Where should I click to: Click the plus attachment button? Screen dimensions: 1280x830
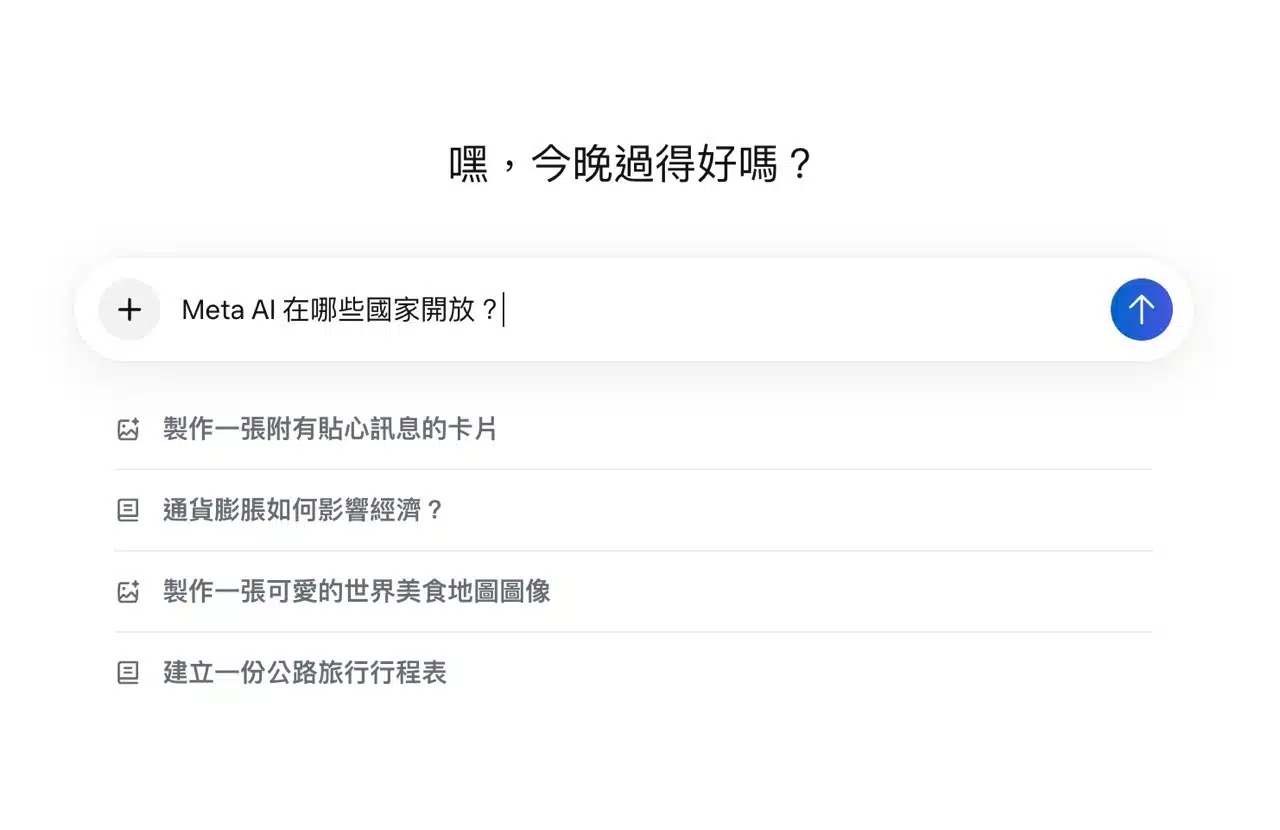tap(129, 310)
